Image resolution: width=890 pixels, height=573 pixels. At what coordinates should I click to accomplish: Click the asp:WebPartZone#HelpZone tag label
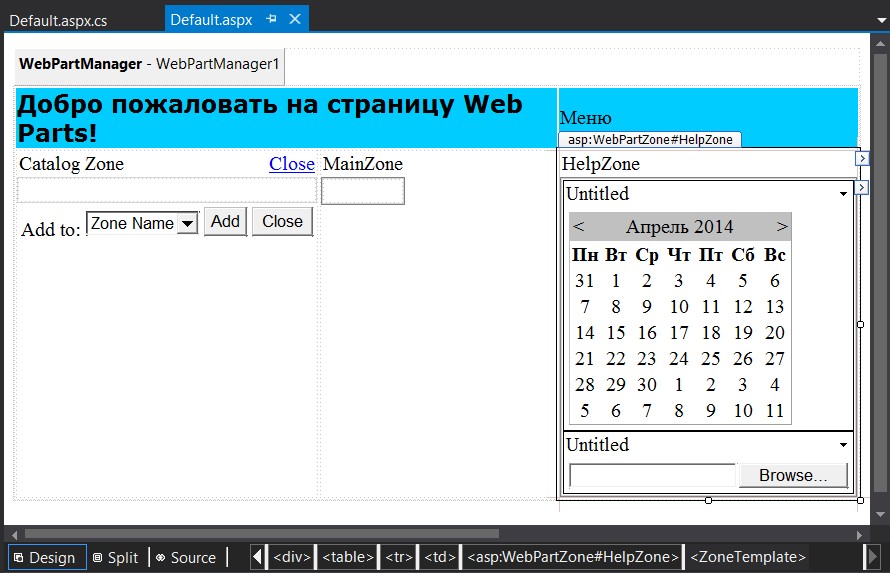[x=650, y=140]
